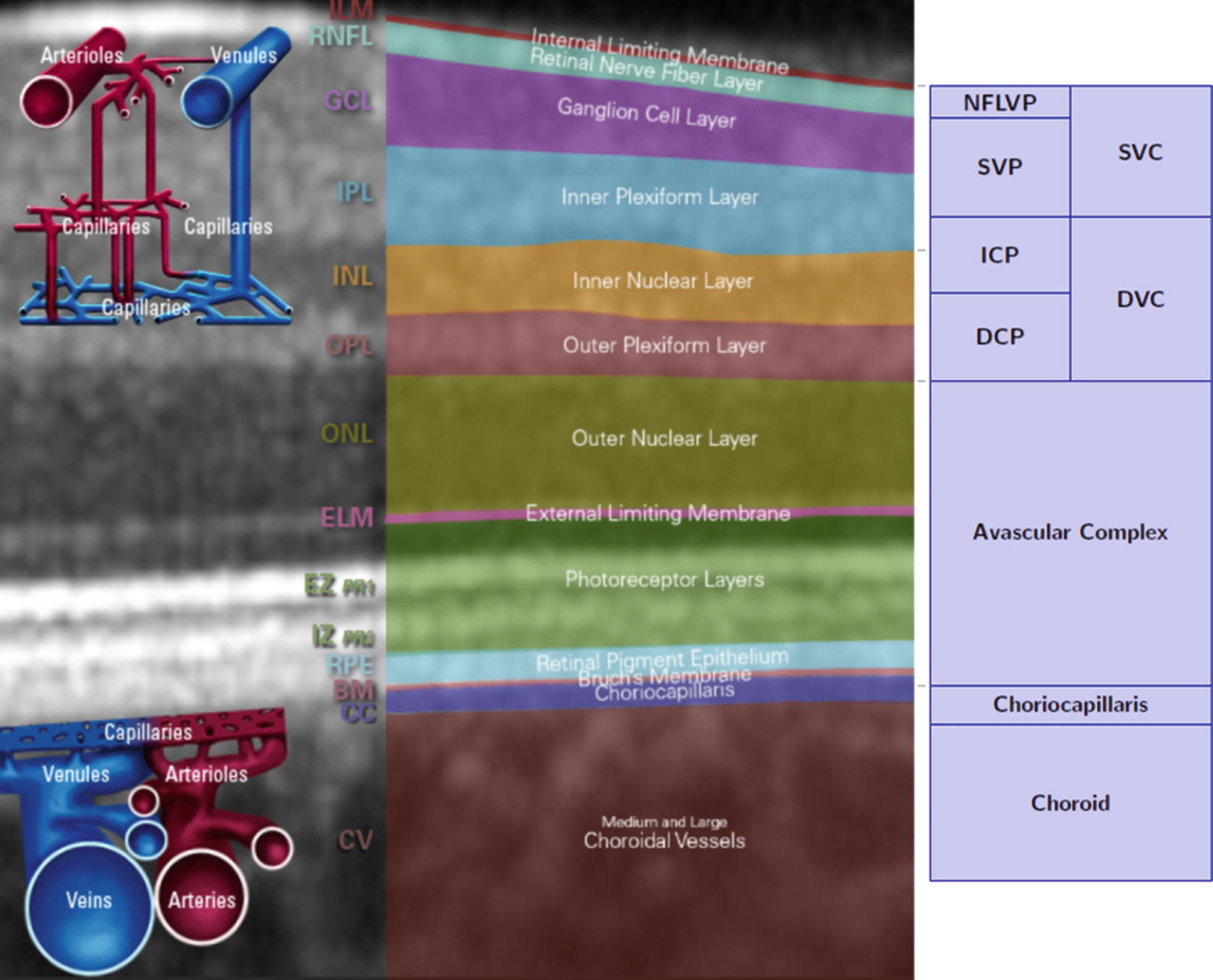
Task: Click the SVC table cell
Action: point(1140,151)
